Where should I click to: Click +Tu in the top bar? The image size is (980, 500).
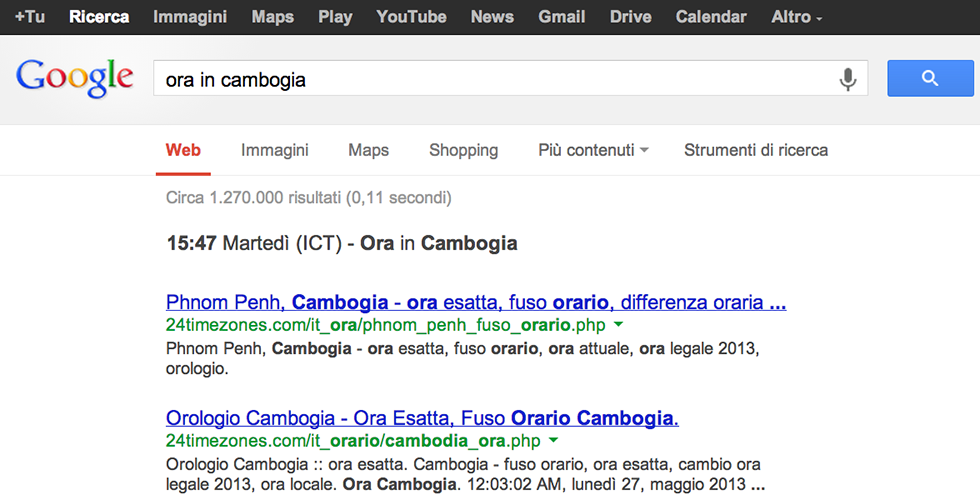[x=30, y=17]
